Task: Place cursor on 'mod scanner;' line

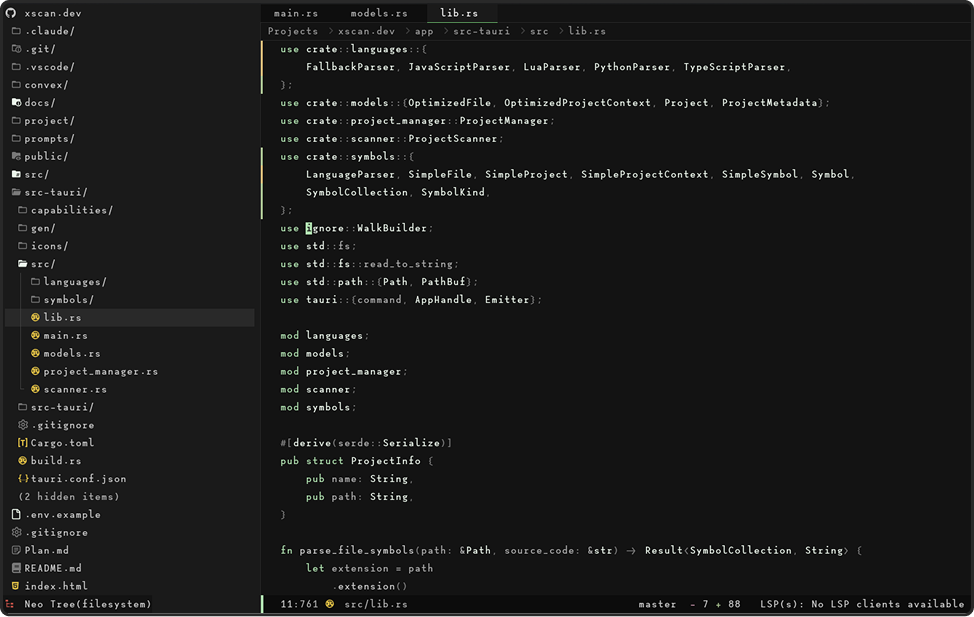Action: click(x=318, y=390)
